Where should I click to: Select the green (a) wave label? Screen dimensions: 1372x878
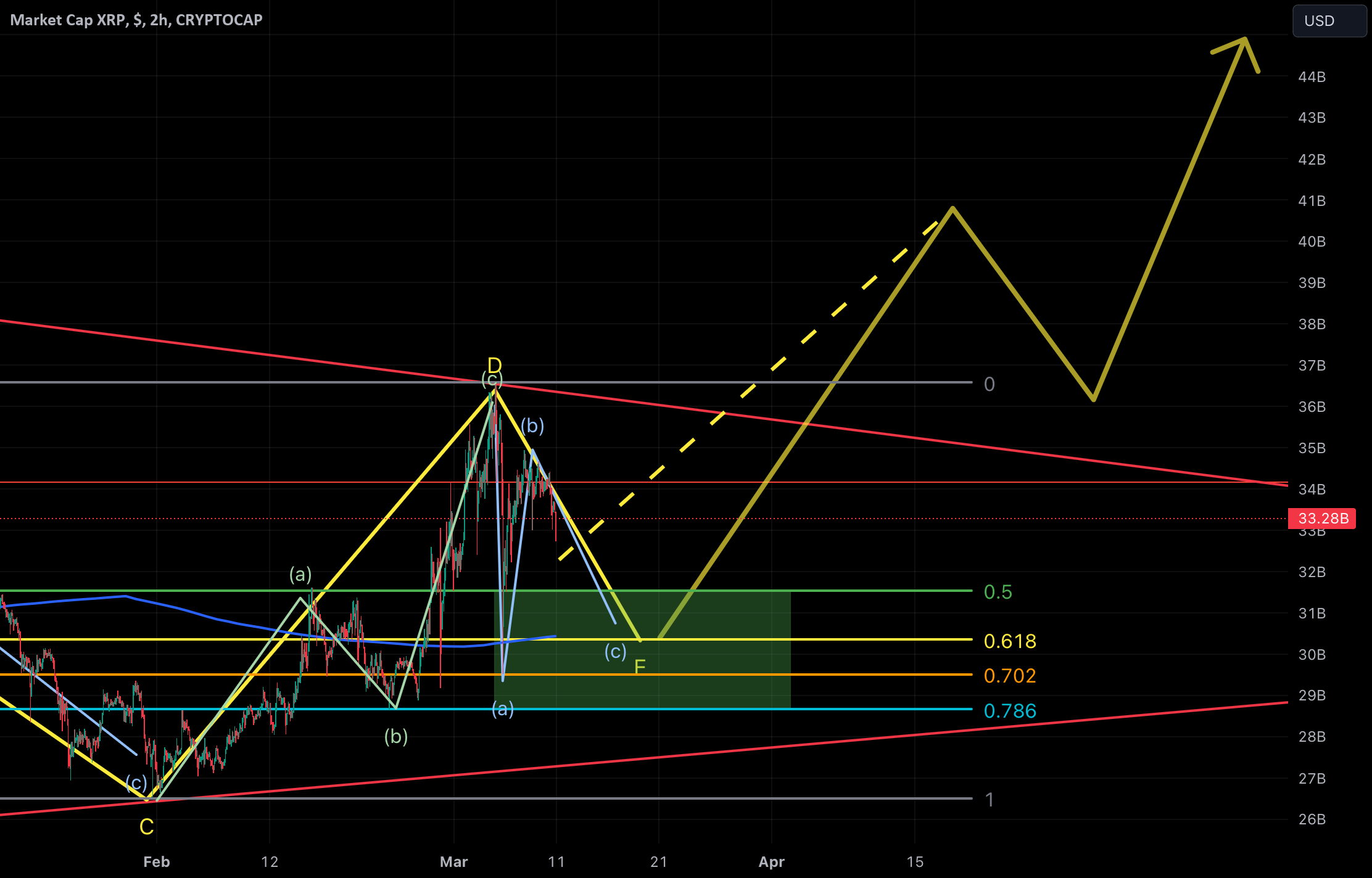click(x=300, y=575)
